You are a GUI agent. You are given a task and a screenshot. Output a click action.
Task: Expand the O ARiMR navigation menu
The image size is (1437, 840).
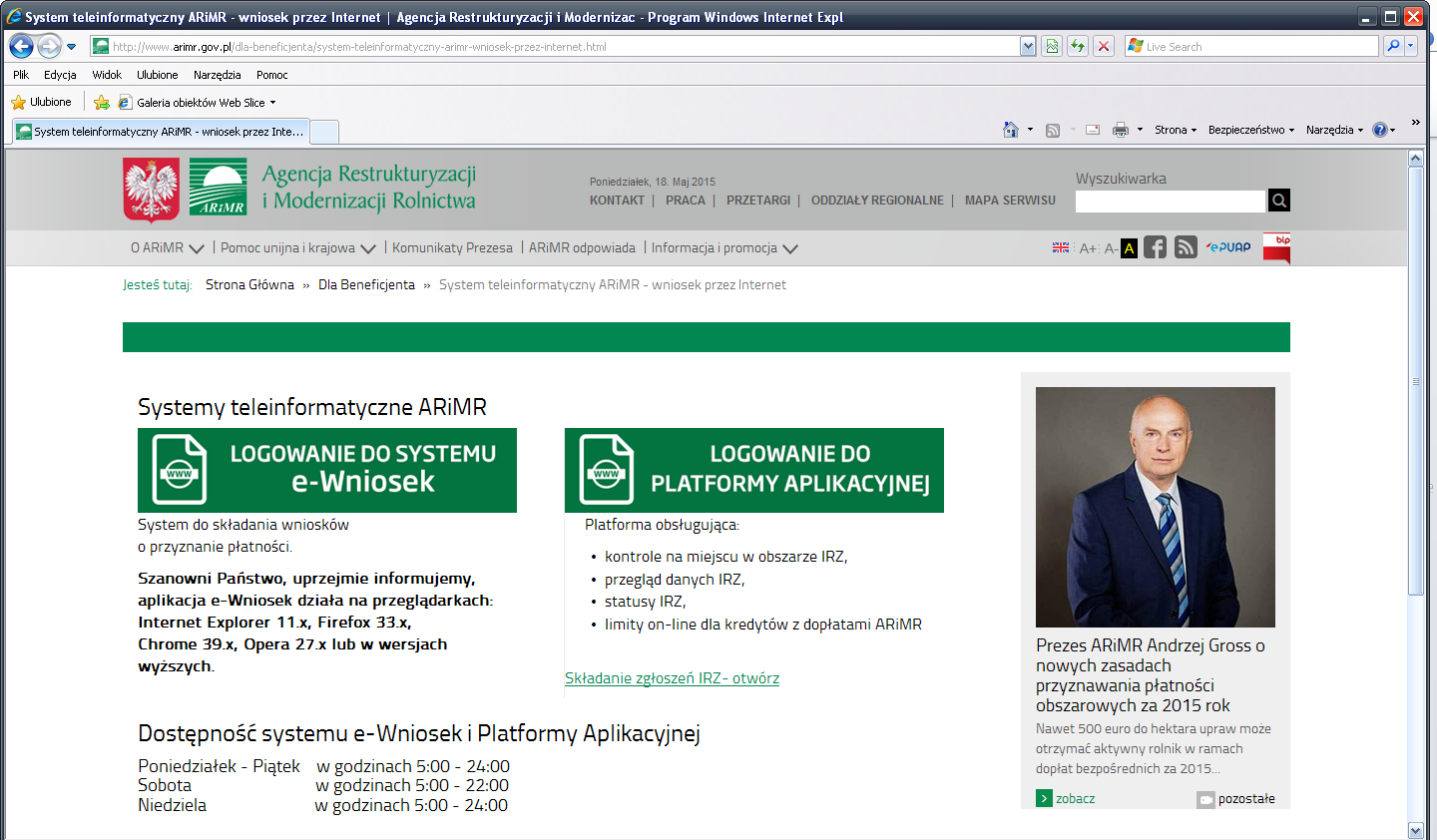coord(168,247)
